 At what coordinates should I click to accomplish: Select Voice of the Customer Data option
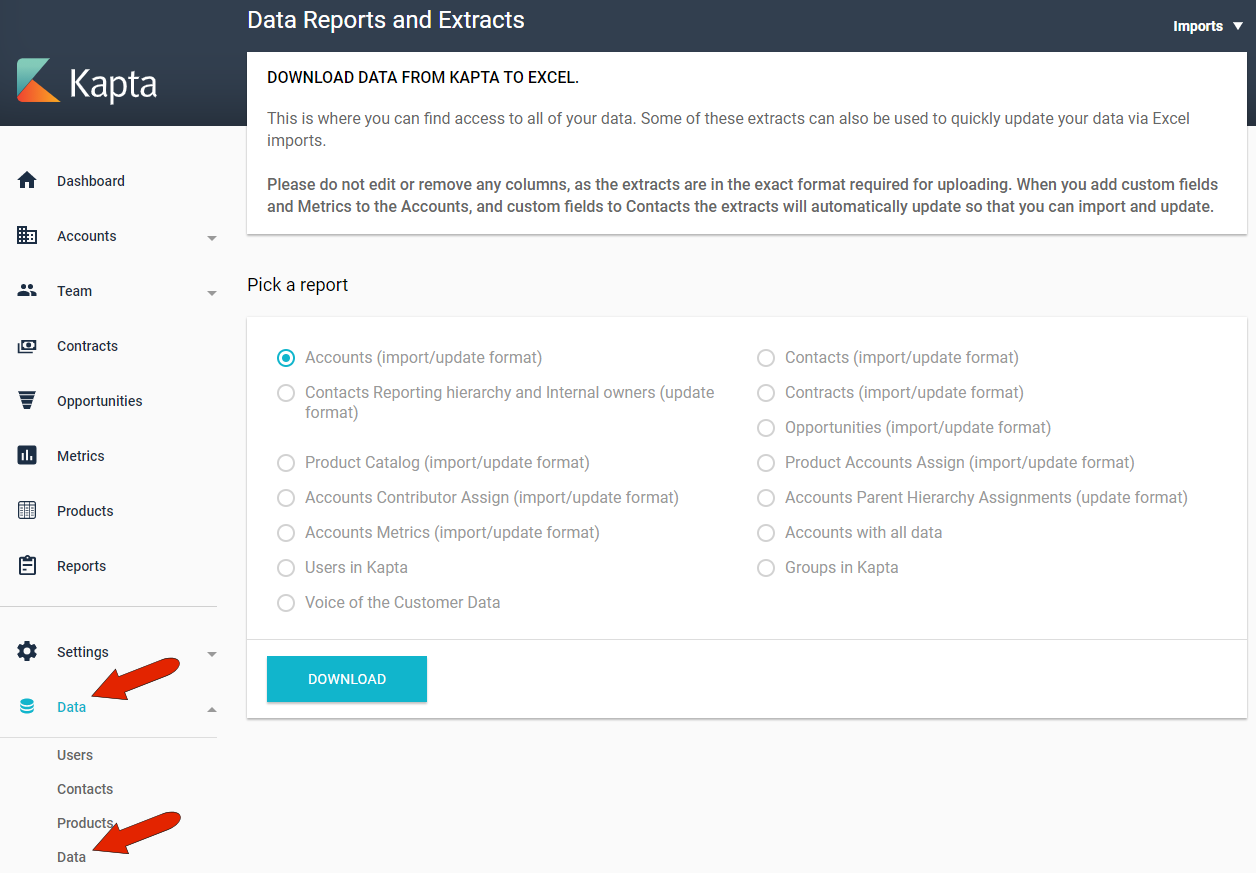tap(286, 603)
